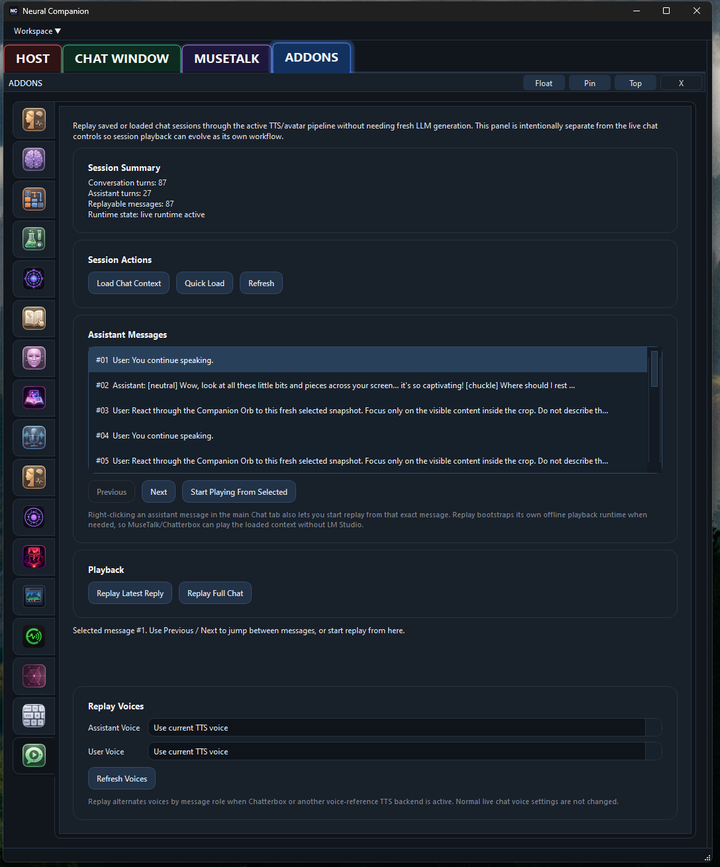Open the open-book addon icon
Image resolution: width=720 pixels, height=867 pixels.
[x=34, y=318]
